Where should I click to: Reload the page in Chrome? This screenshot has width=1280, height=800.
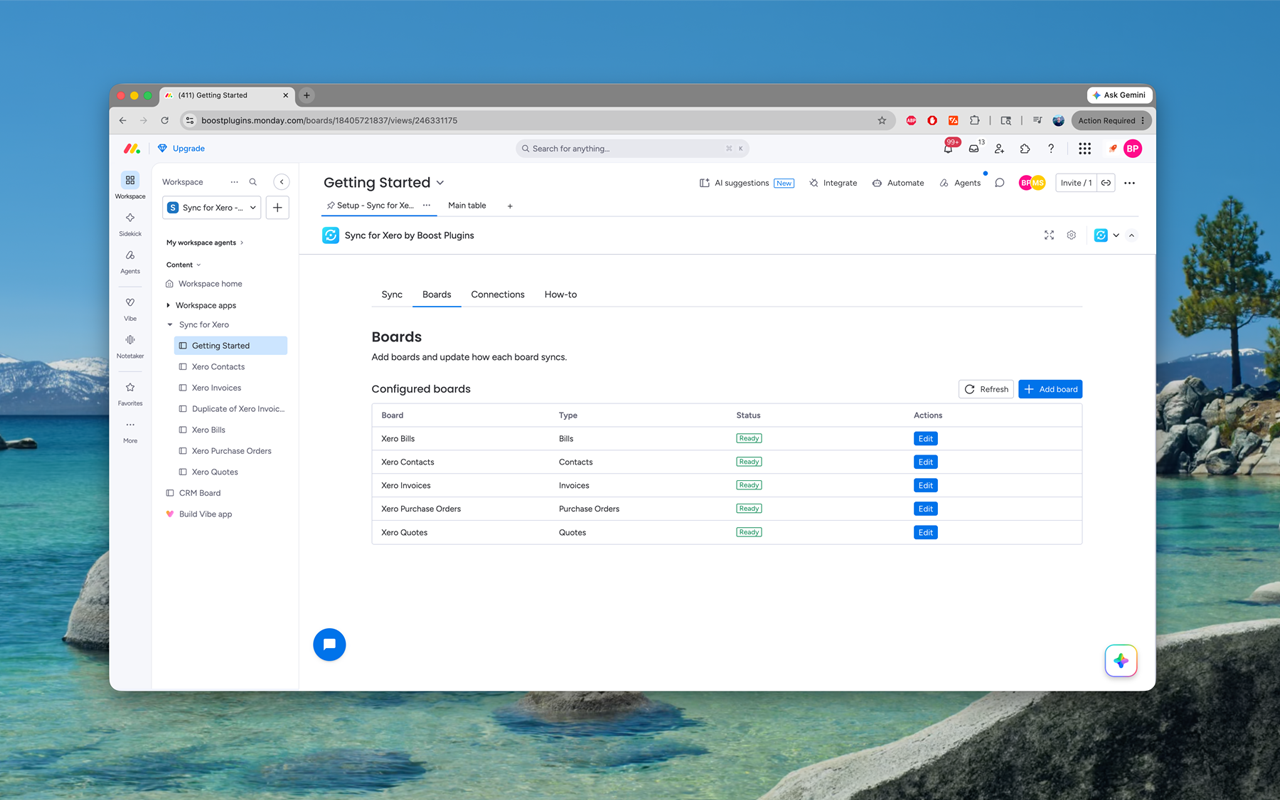[165, 120]
